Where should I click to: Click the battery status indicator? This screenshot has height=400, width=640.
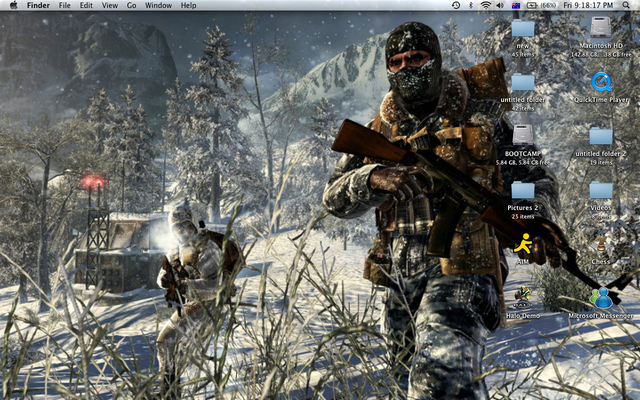point(541,5)
